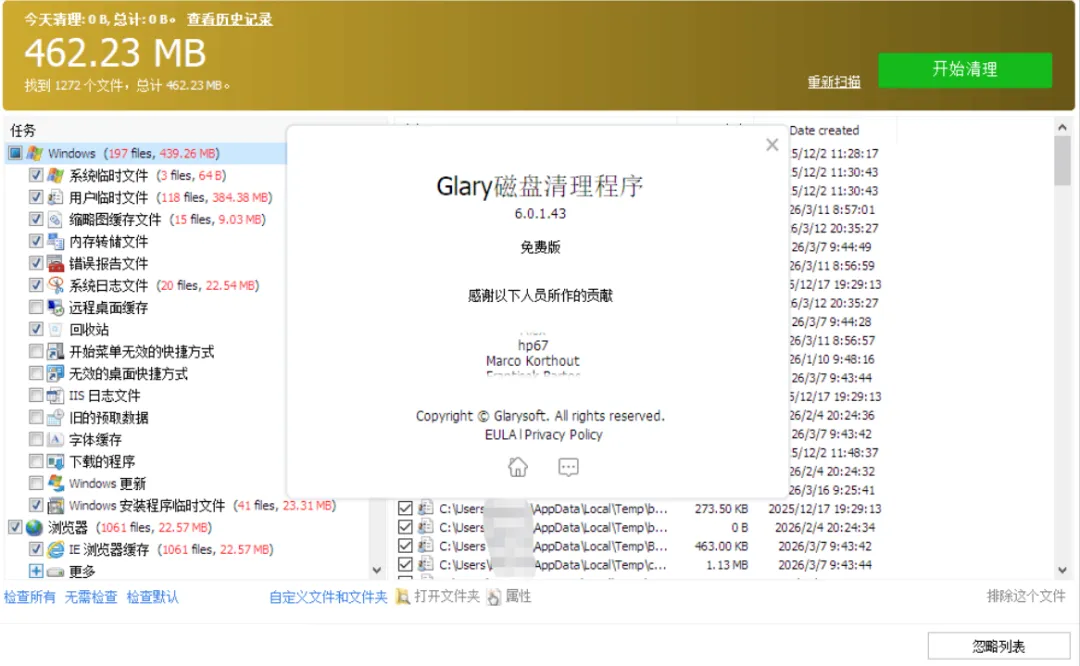
Task: Click the 系统日志文件 icon
Action: click(56, 285)
